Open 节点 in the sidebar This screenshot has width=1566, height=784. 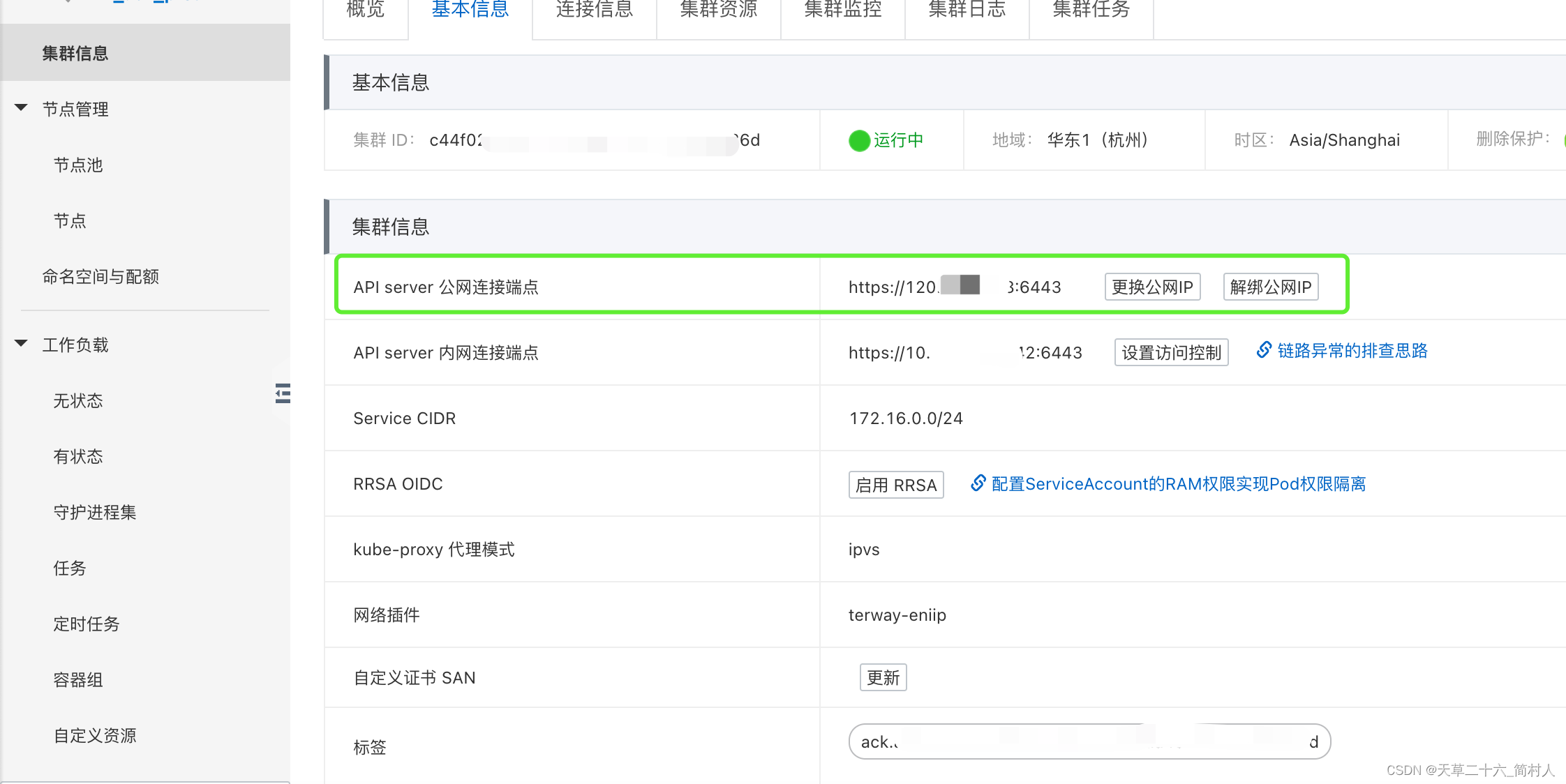(x=70, y=221)
